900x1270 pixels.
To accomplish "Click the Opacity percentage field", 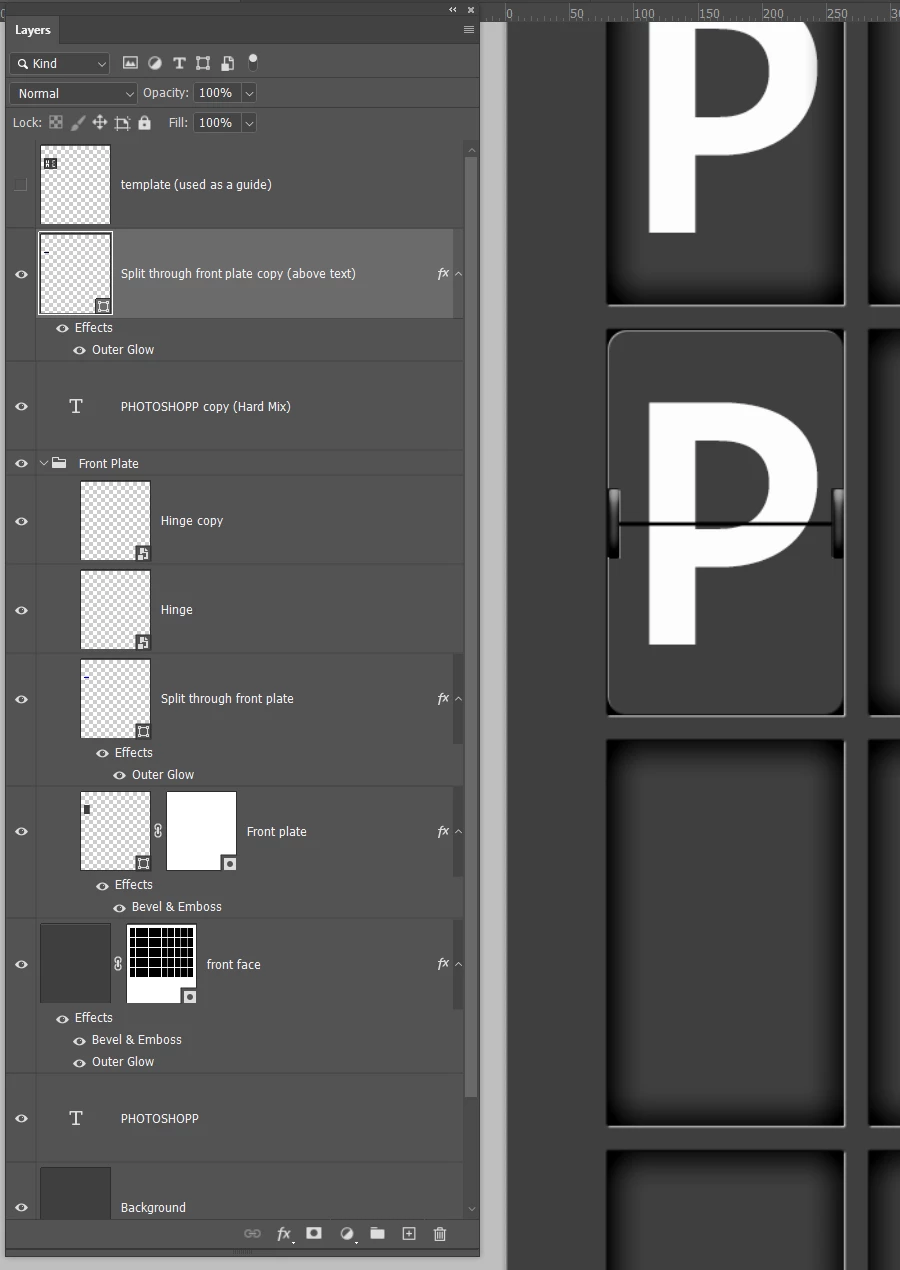I will (x=217, y=93).
